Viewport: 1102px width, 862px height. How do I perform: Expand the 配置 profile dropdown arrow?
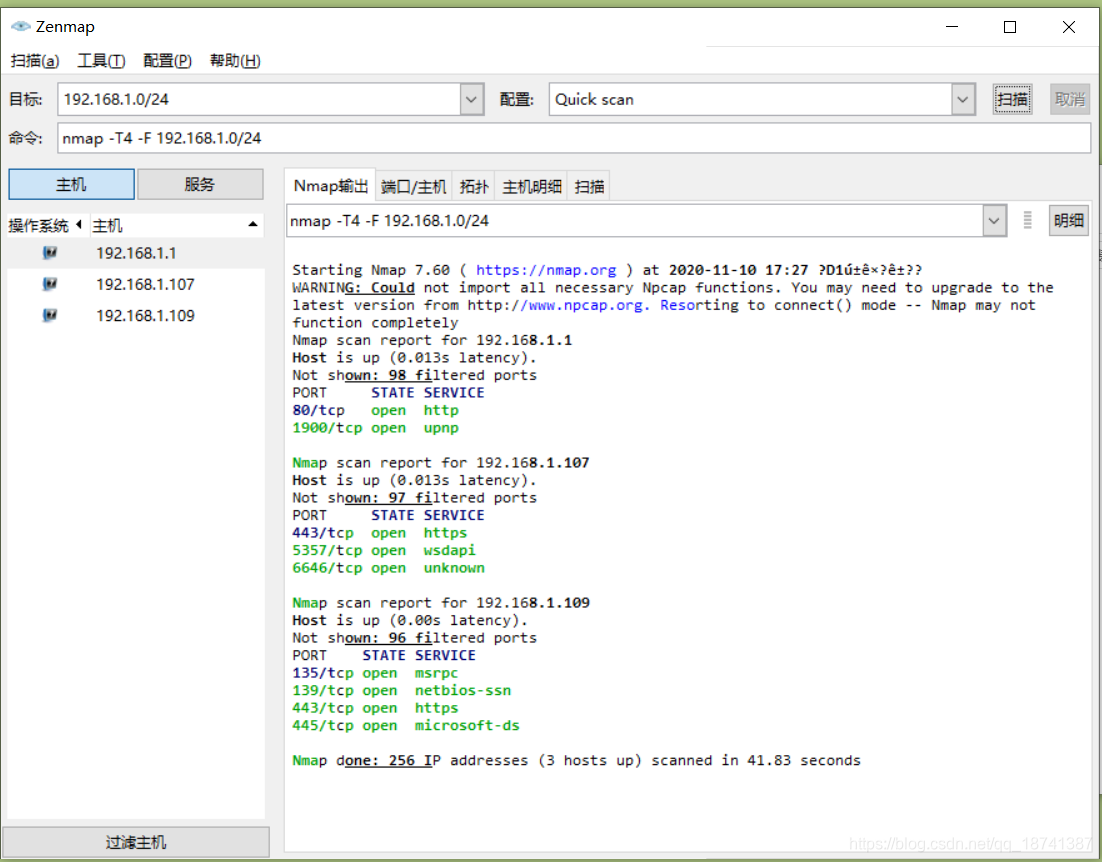coord(963,99)
